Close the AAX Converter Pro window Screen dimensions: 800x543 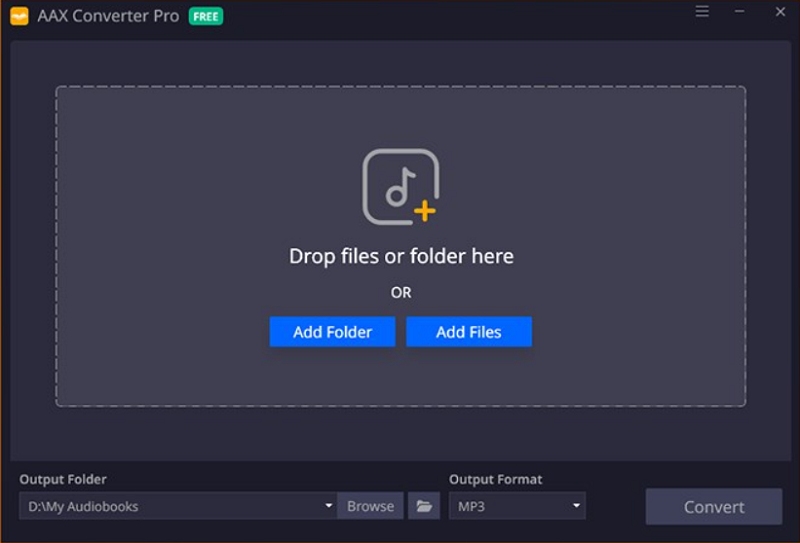pos(780,11)
